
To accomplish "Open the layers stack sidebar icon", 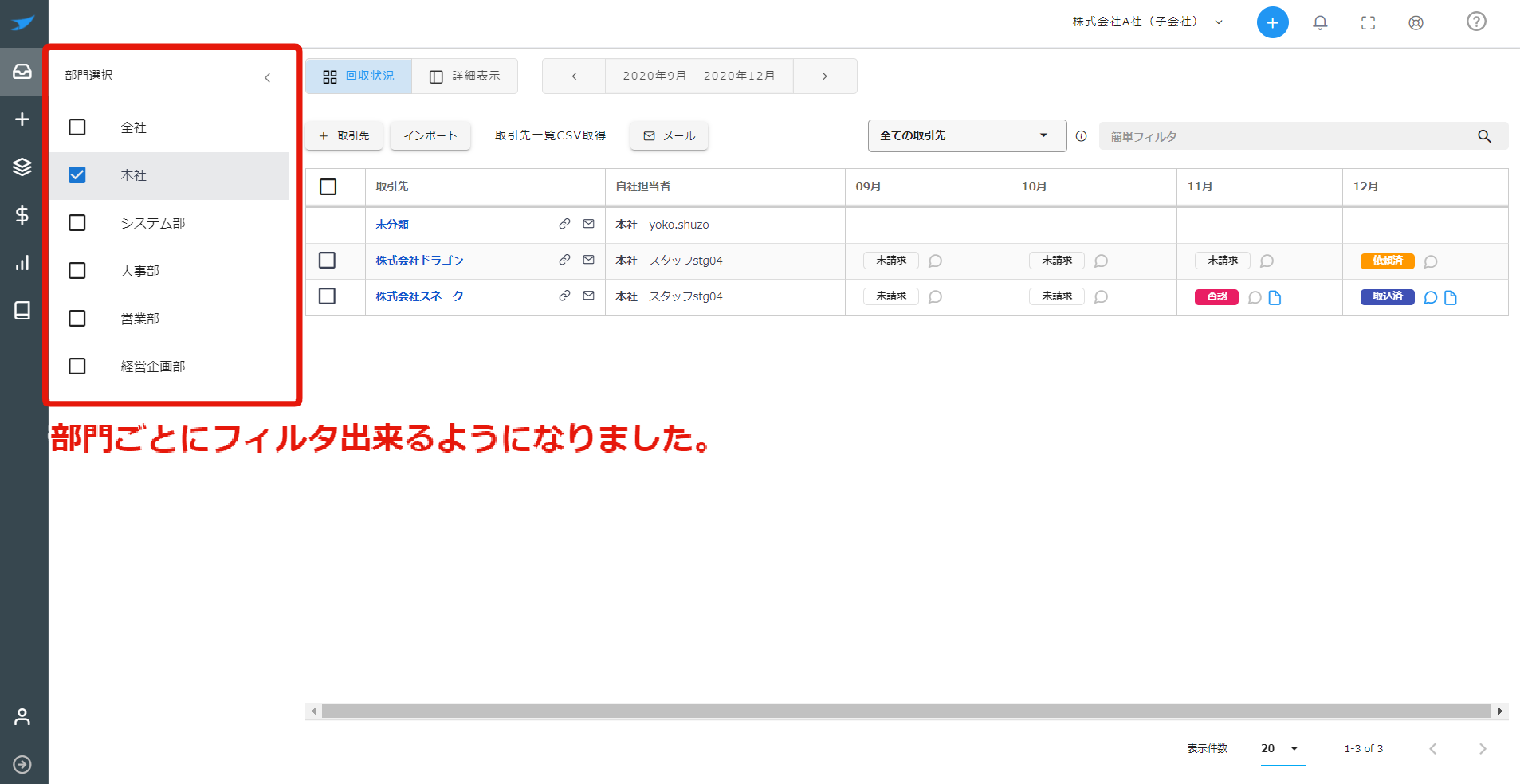I will pos(22,167).
